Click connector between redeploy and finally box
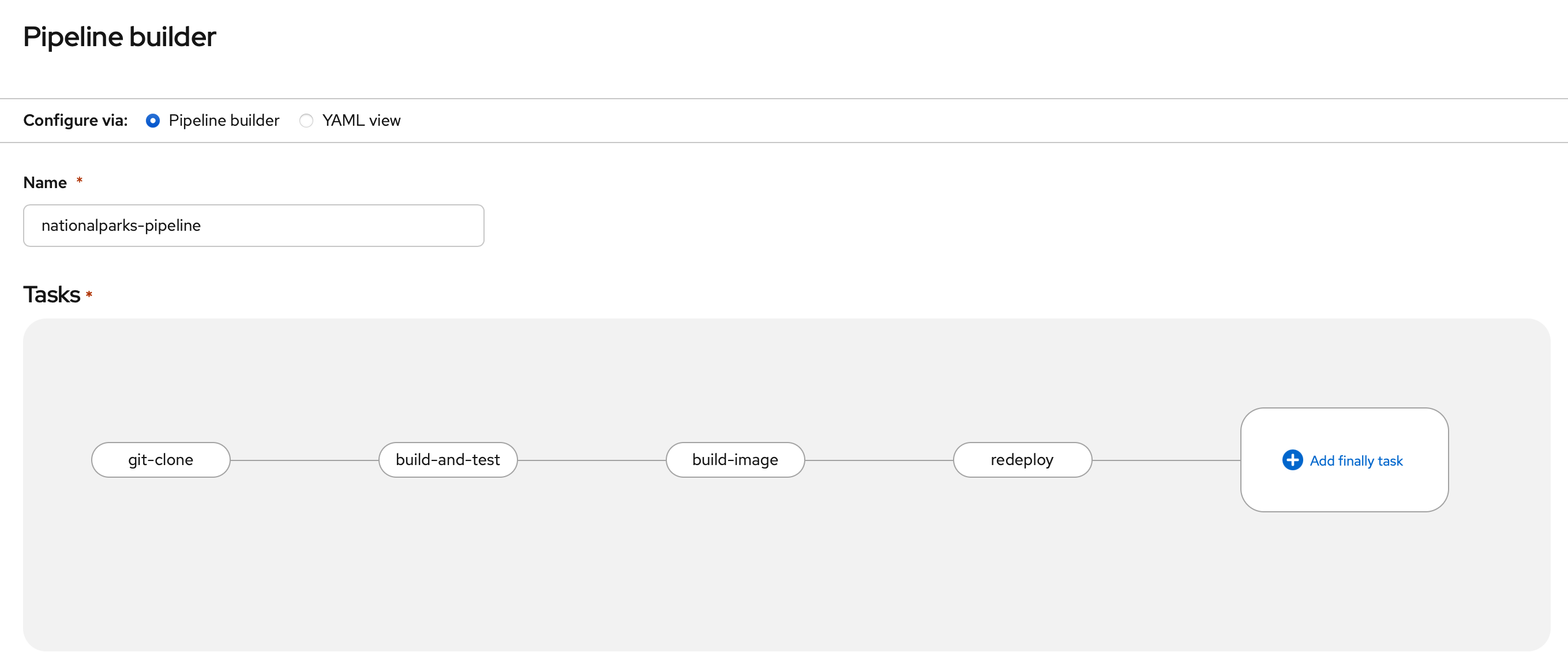The height and width of the screenshot is (667, 1568). pos(1166,460)
